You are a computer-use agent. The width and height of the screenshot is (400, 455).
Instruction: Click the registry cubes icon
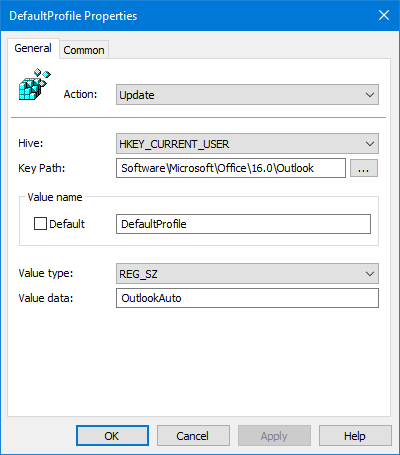(35, 84)
